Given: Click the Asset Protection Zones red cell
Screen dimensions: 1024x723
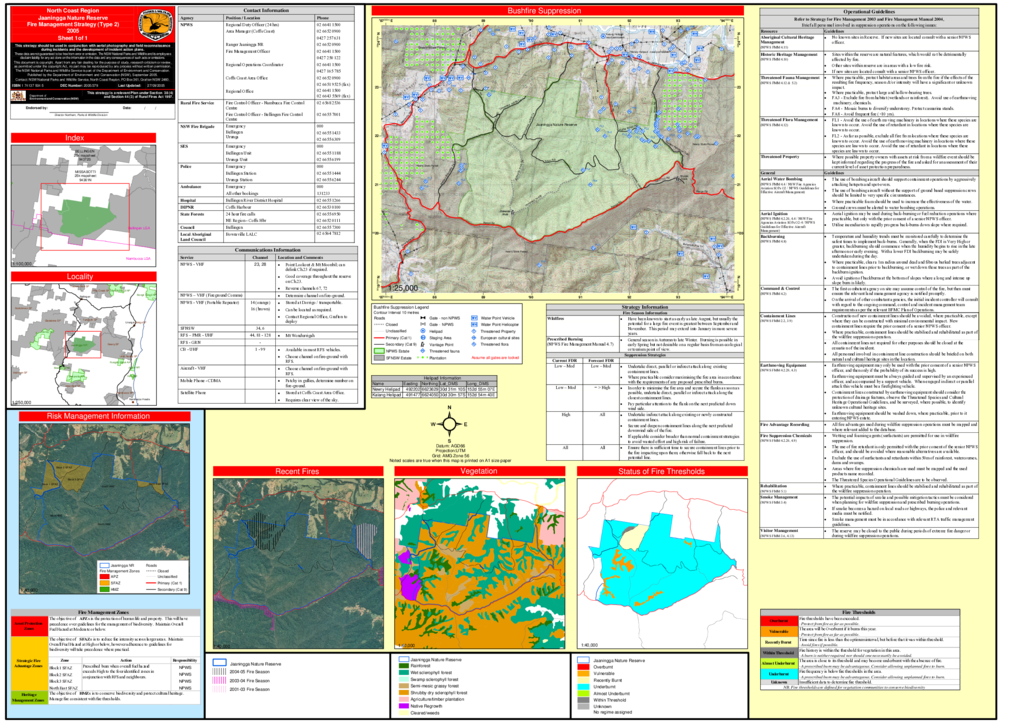Looking at the screenshot, I should 29,626.
